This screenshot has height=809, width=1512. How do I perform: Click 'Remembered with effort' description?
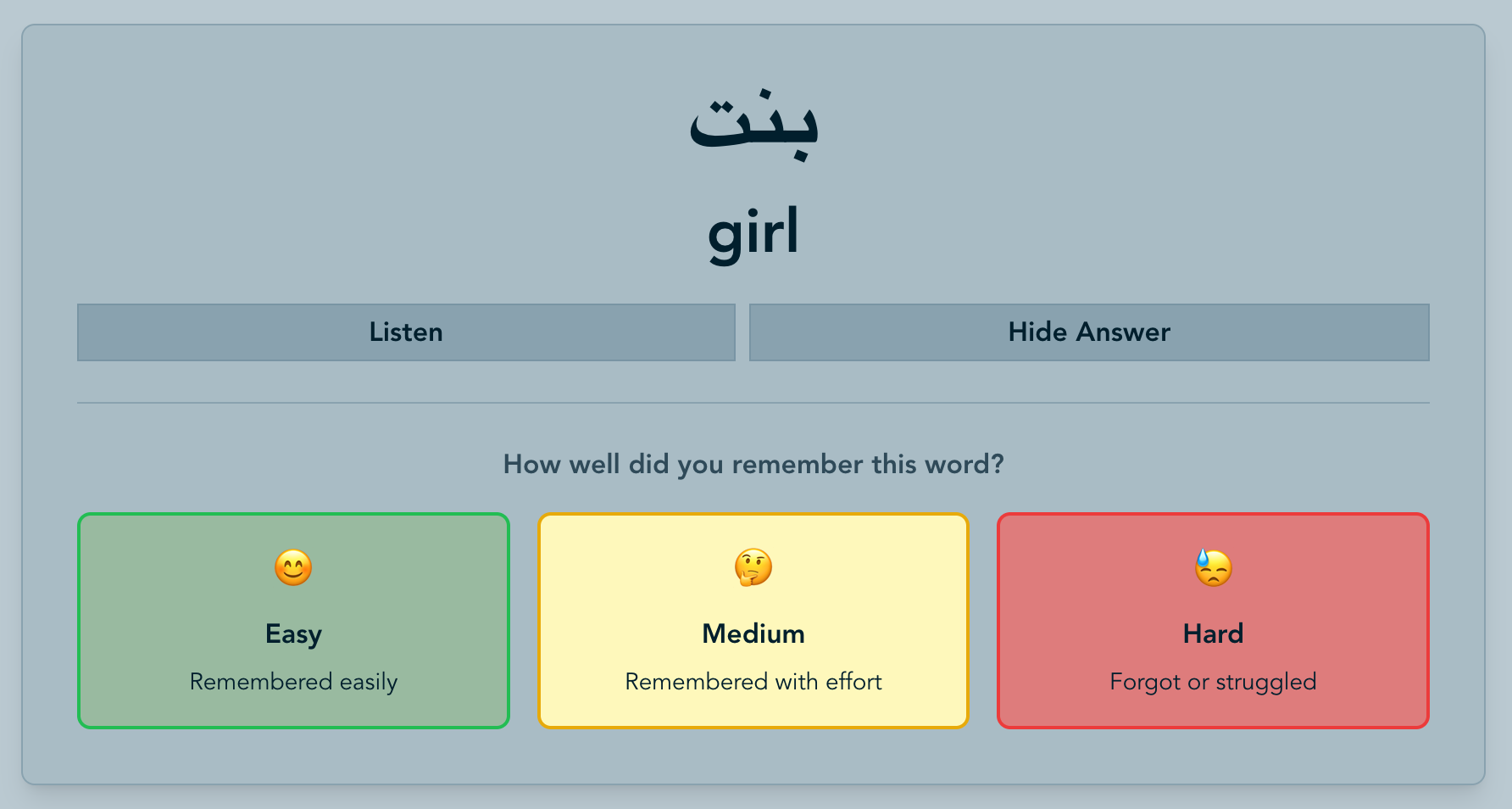[753, 682]
